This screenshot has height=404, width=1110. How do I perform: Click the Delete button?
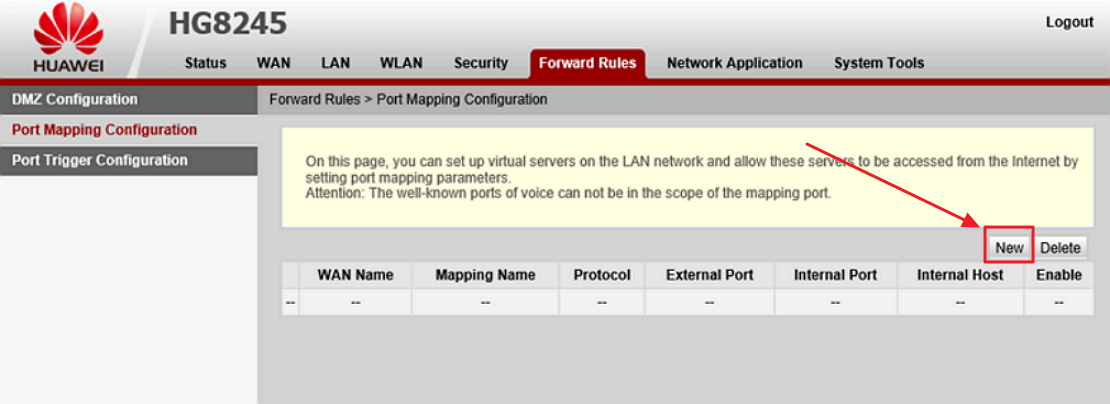pyautogui.click(x=1060, y=248)
